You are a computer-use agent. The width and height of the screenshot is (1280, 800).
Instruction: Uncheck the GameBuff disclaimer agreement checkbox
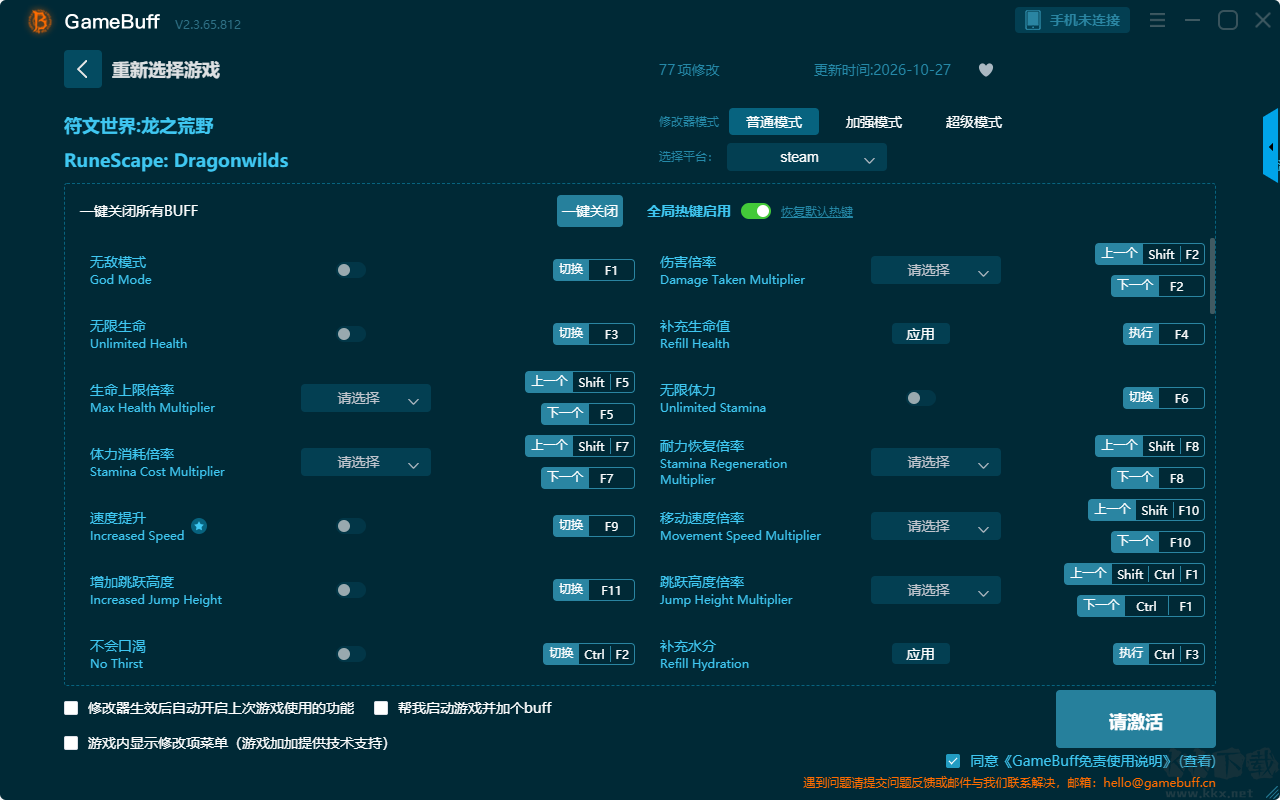click(x=953, y=761)
